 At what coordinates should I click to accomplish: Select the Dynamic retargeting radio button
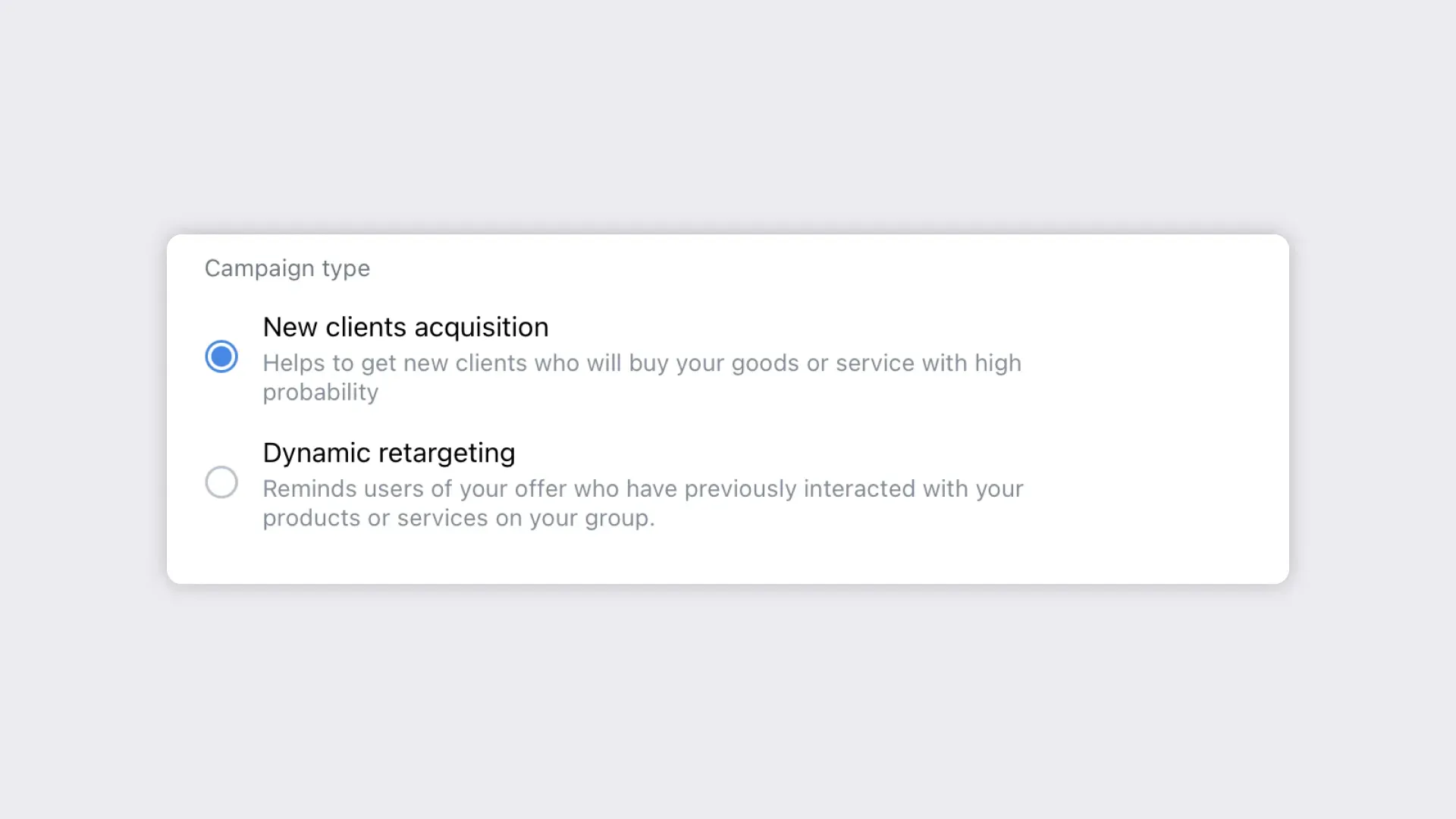coord(221,482)
